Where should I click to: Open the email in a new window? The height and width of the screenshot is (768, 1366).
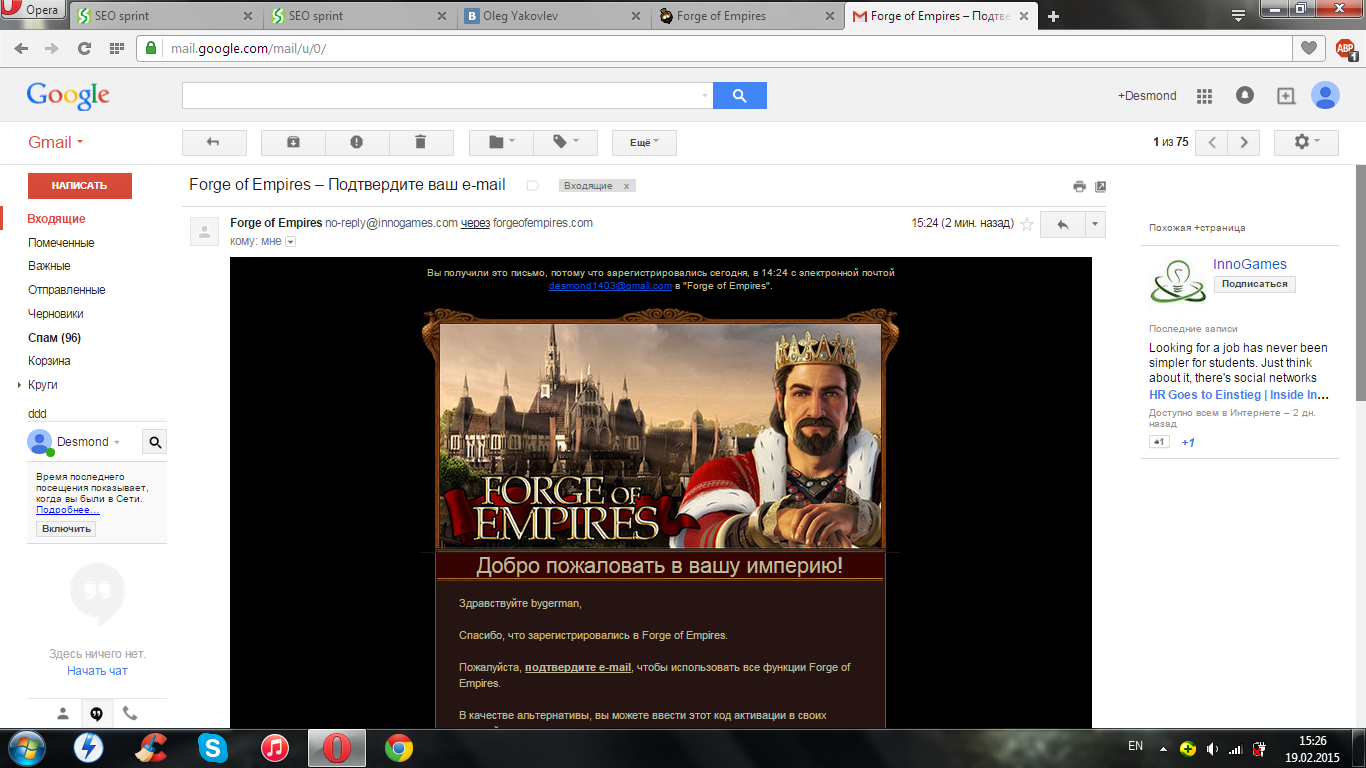click(1101, 186)
